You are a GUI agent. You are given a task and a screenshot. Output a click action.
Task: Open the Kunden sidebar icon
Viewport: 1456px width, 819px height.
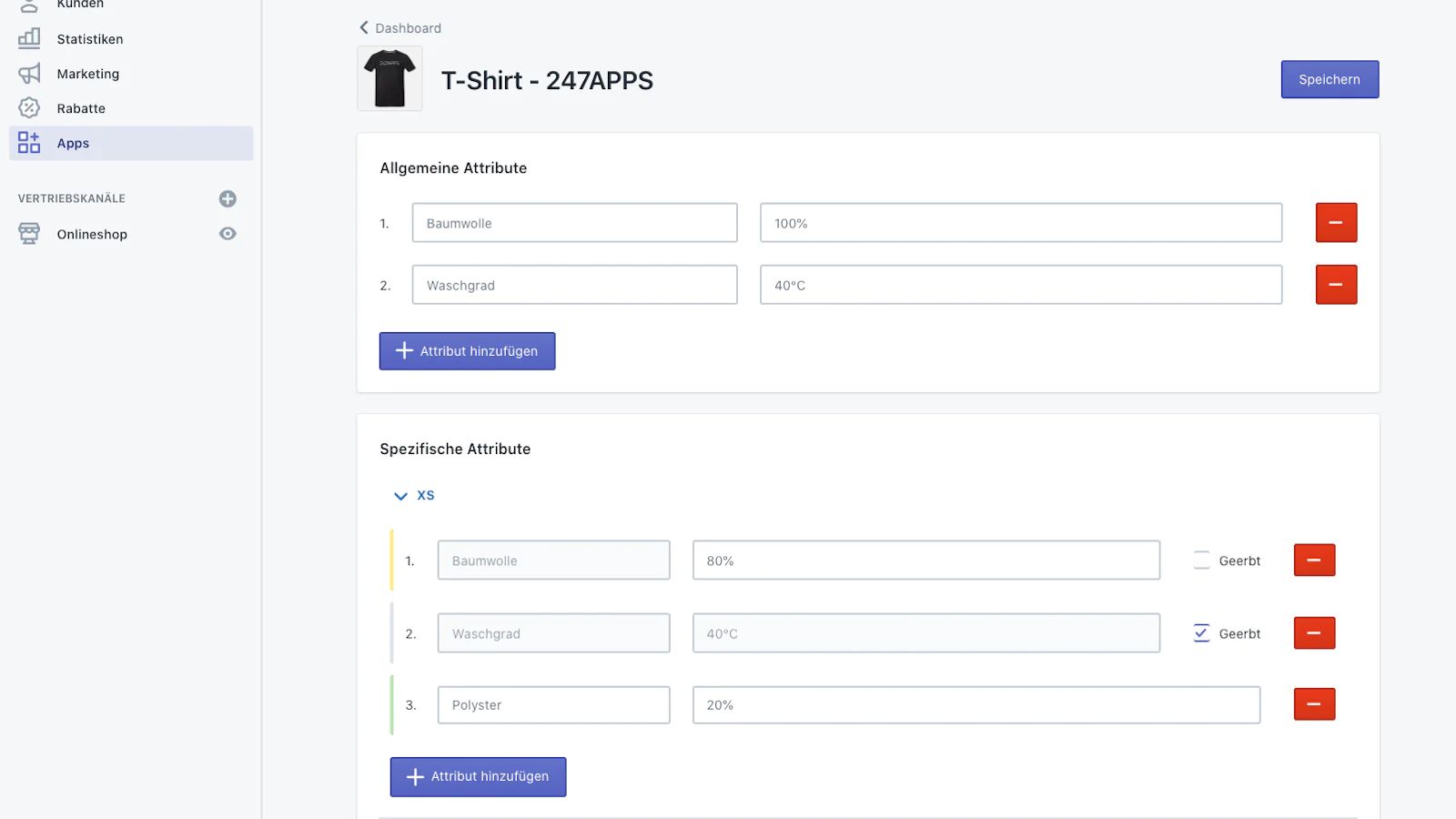pos(29,5)
